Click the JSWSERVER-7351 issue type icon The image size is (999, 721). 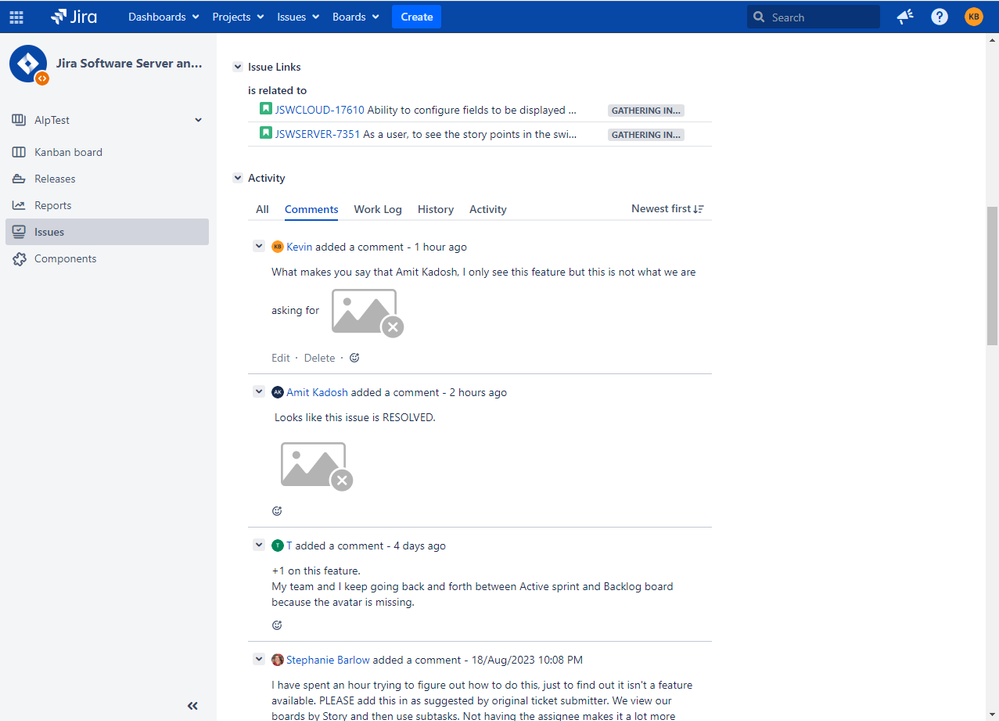(x=266, y=133)
